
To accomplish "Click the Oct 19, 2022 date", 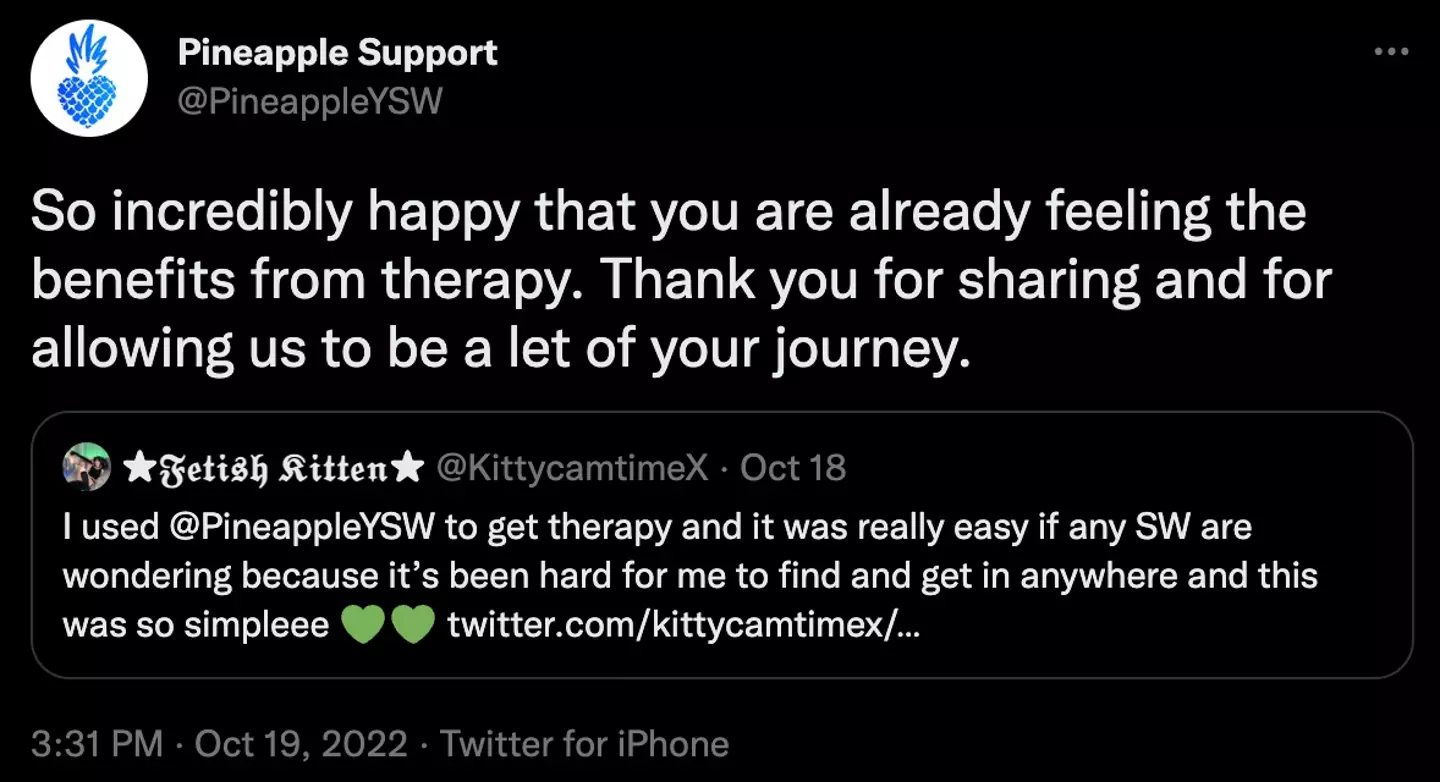I will (x=301, y=744).
